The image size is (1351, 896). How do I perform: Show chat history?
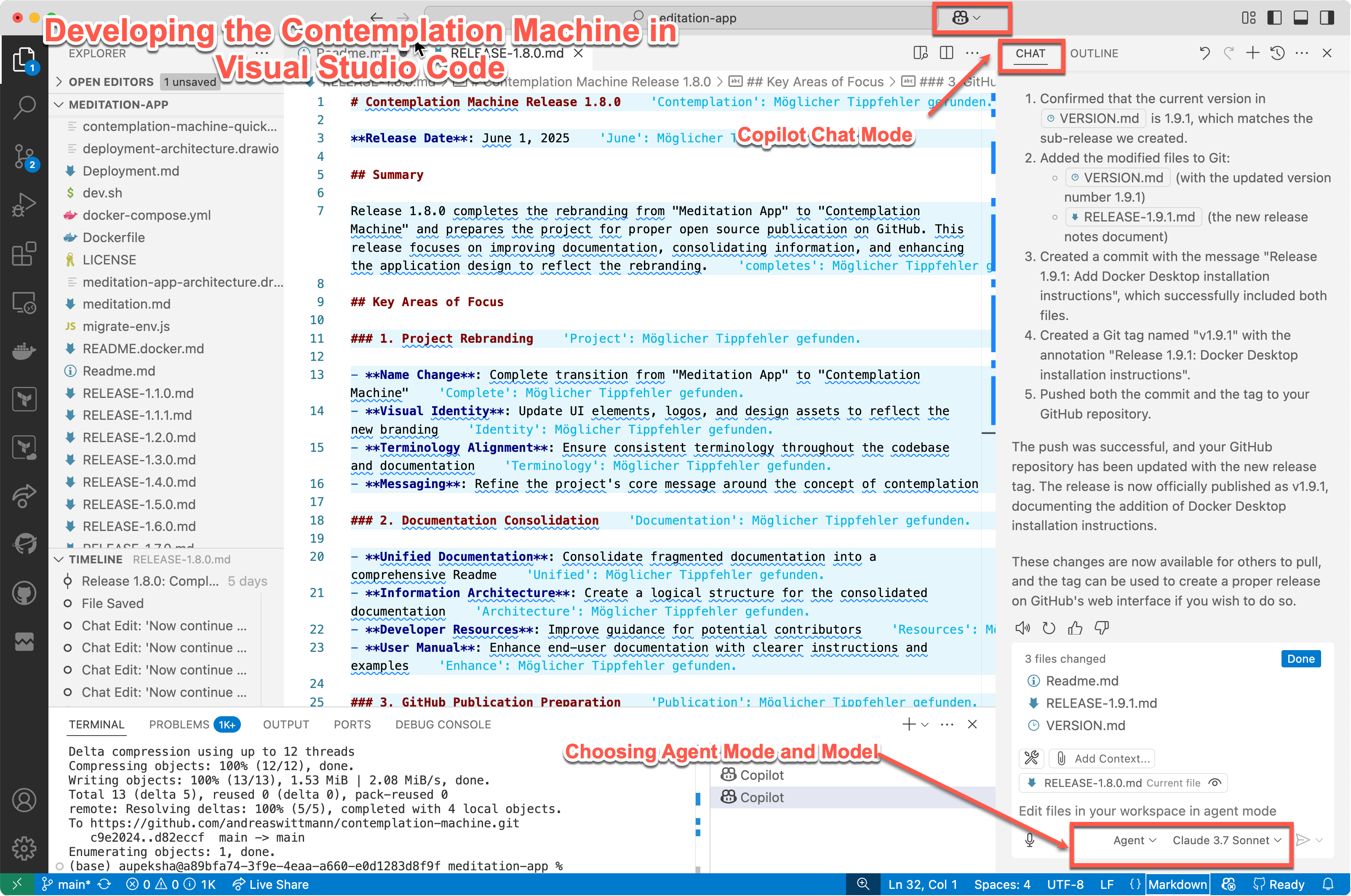click(x=1277, y=53)
